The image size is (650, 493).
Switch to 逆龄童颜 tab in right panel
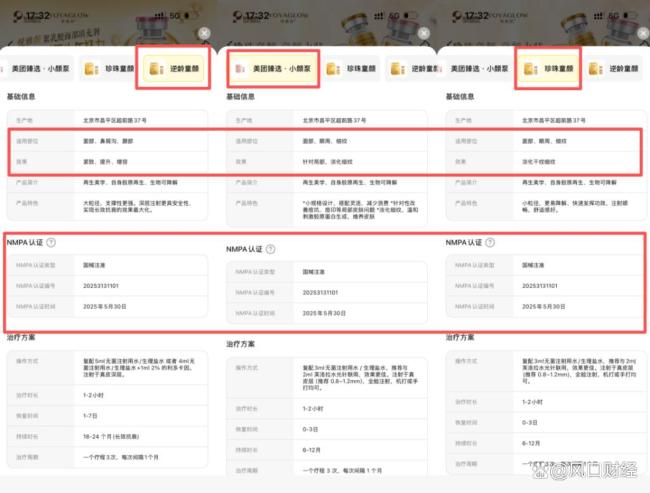click(616, 68)
